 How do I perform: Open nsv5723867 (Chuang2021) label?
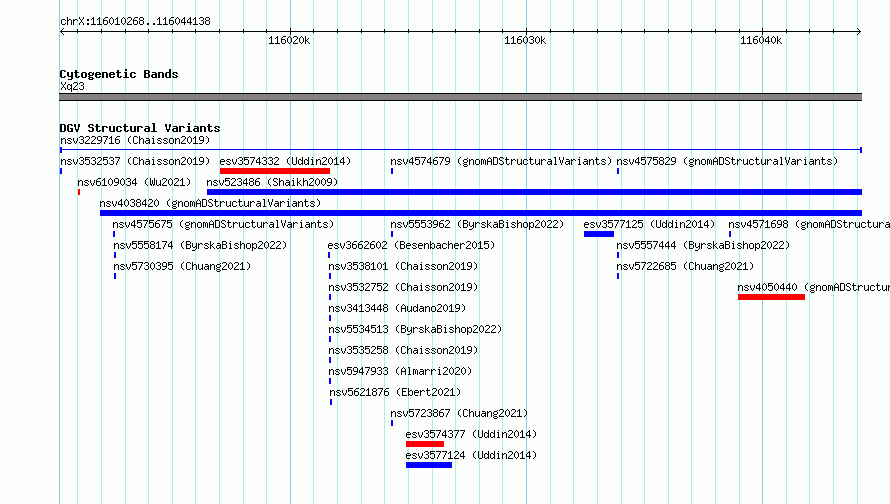pos(459,413)
